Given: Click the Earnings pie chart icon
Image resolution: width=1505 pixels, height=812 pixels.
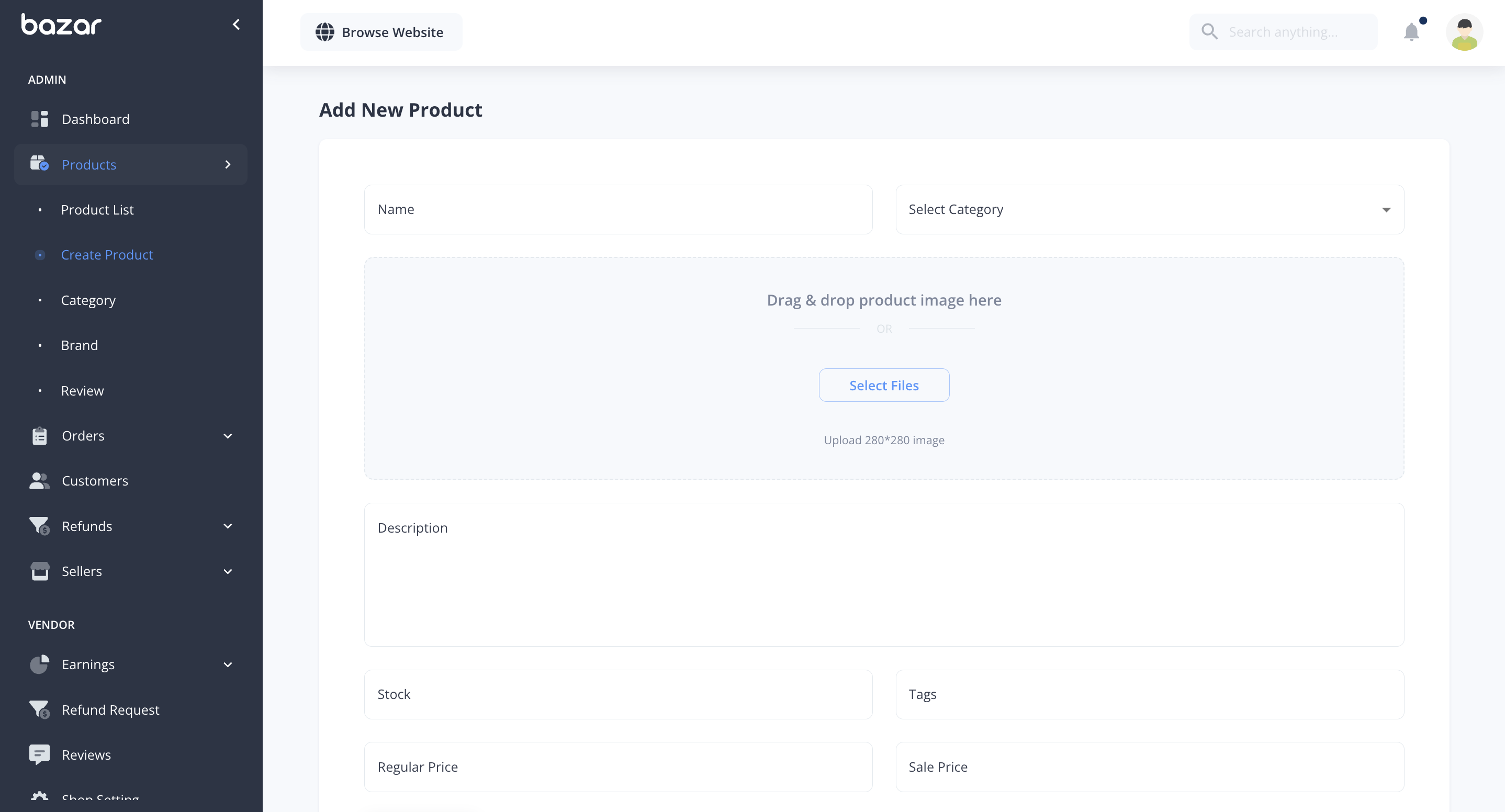Looking at the screenshot, I should click(40, 664).
